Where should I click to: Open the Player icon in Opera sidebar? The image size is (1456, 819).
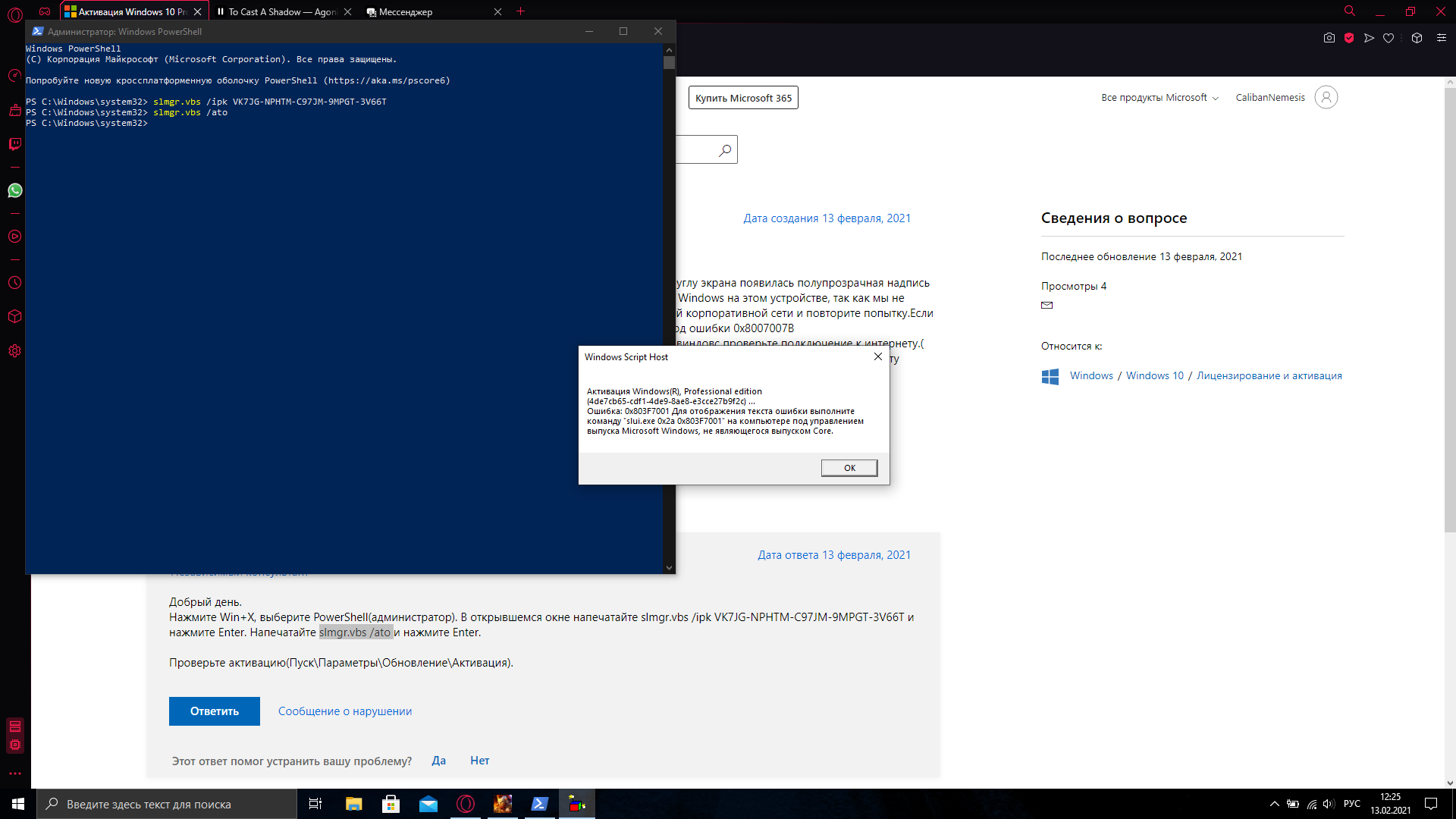pyautogui.click(x=14, y=237)
